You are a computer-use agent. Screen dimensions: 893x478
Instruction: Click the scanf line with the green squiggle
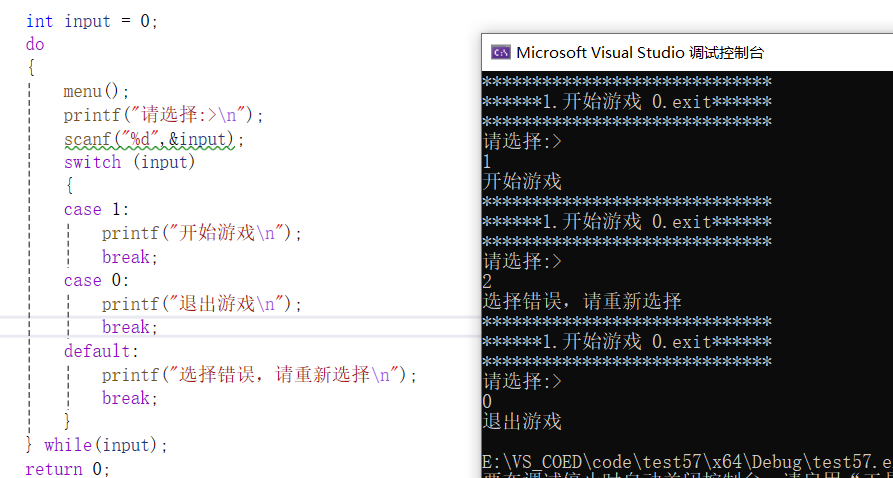pos(154,139)
